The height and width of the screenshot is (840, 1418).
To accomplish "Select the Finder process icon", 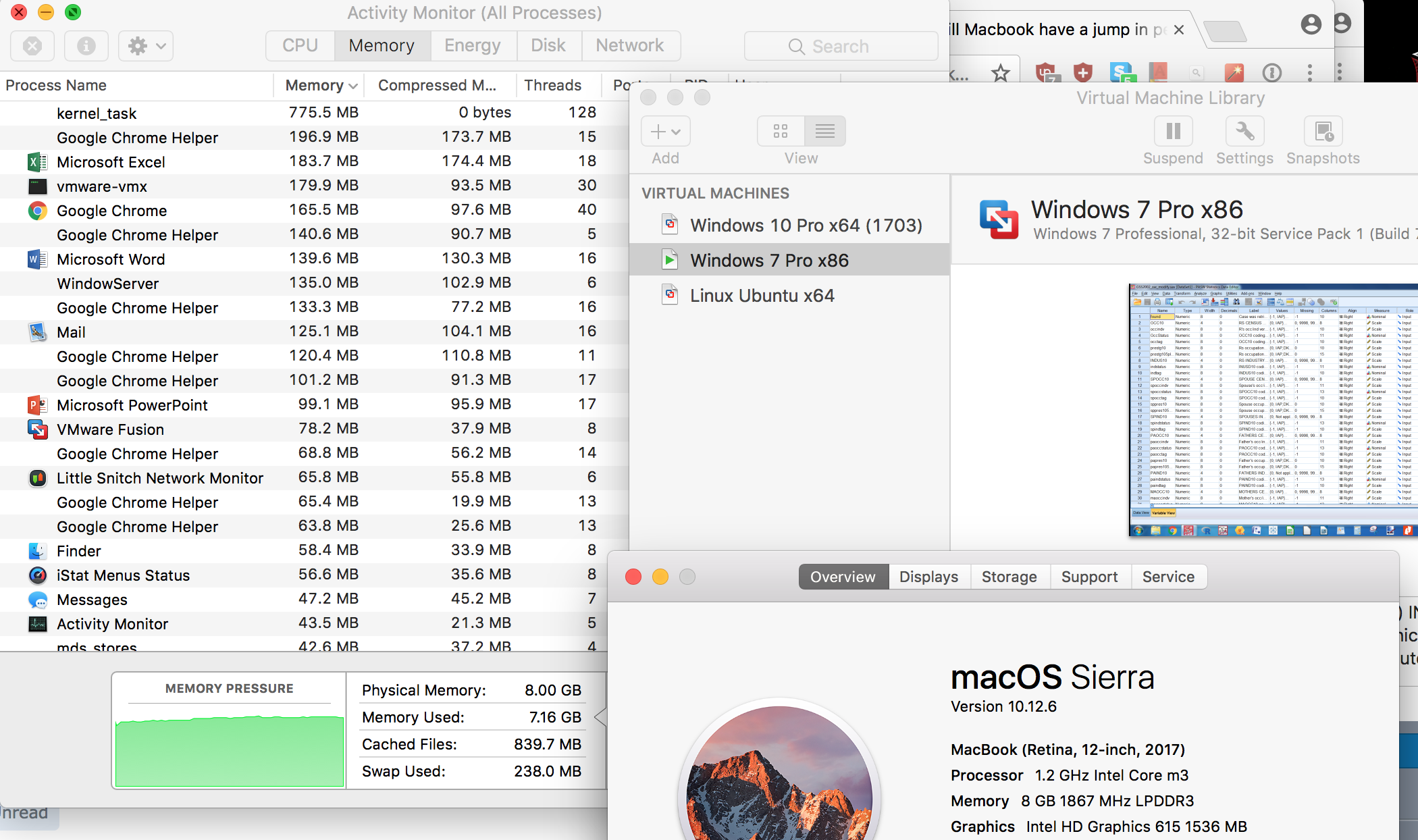I will click(37, 551).
